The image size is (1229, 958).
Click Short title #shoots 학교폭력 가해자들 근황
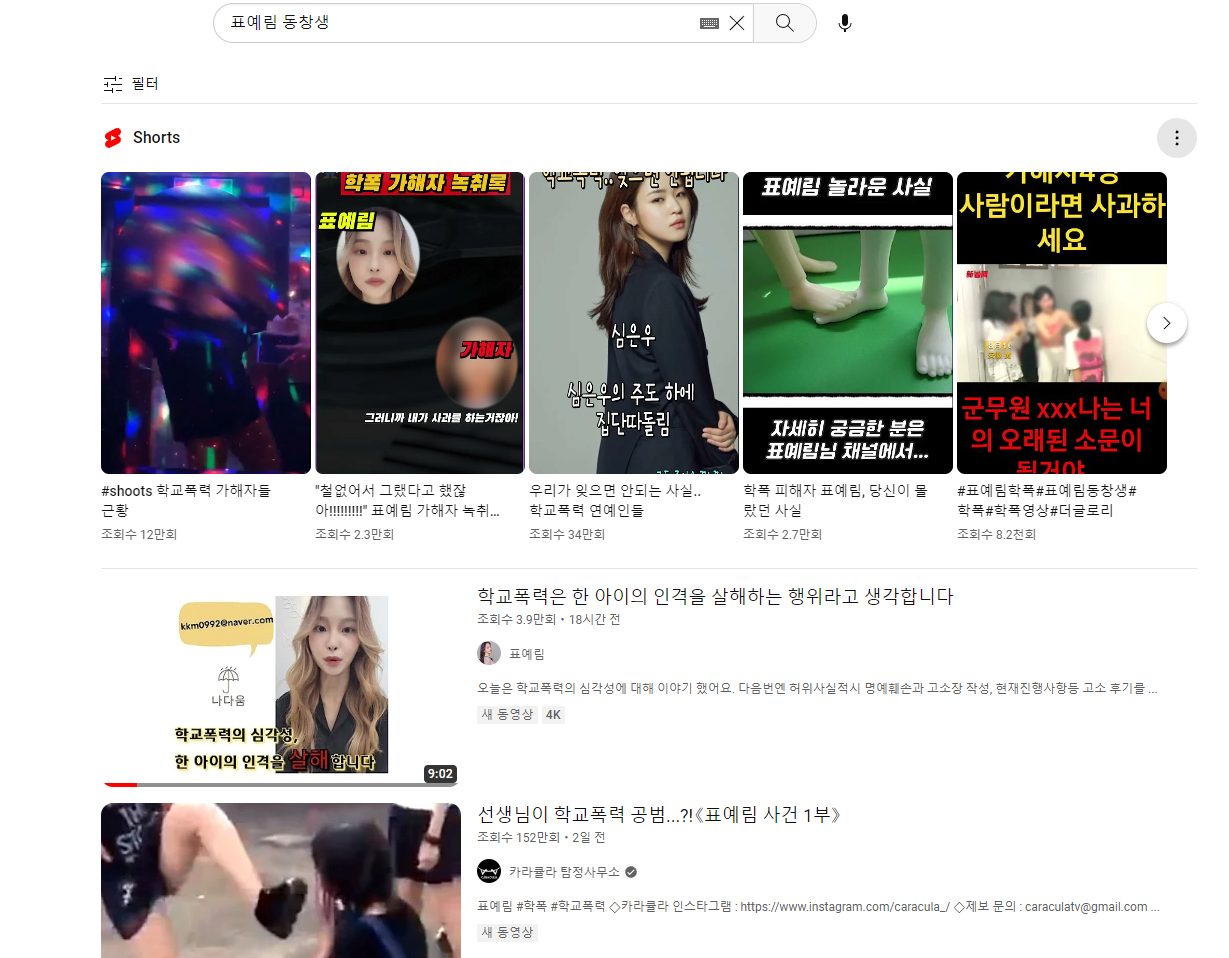[186, 500]
